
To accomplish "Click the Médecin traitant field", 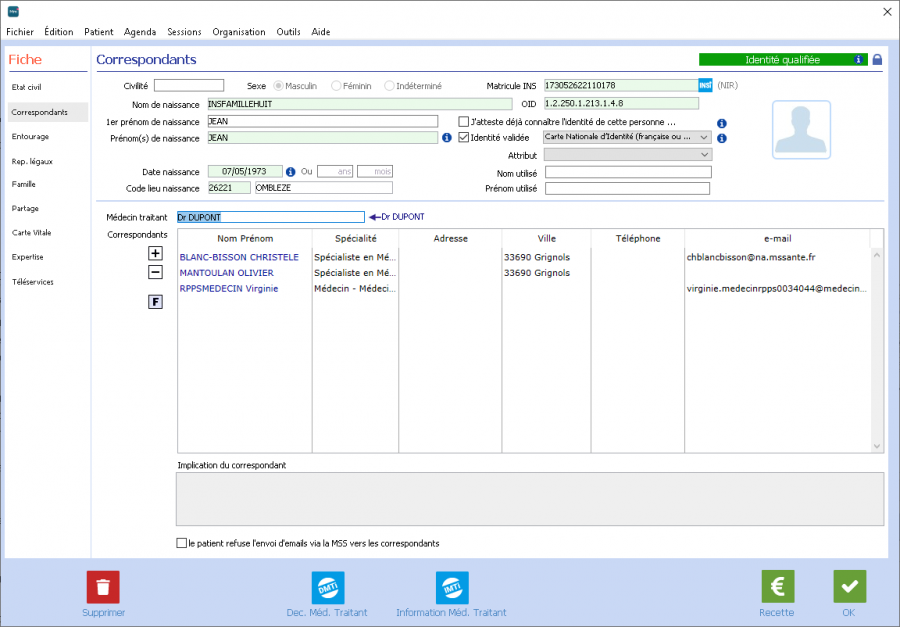I will click(x=270, y=217).
